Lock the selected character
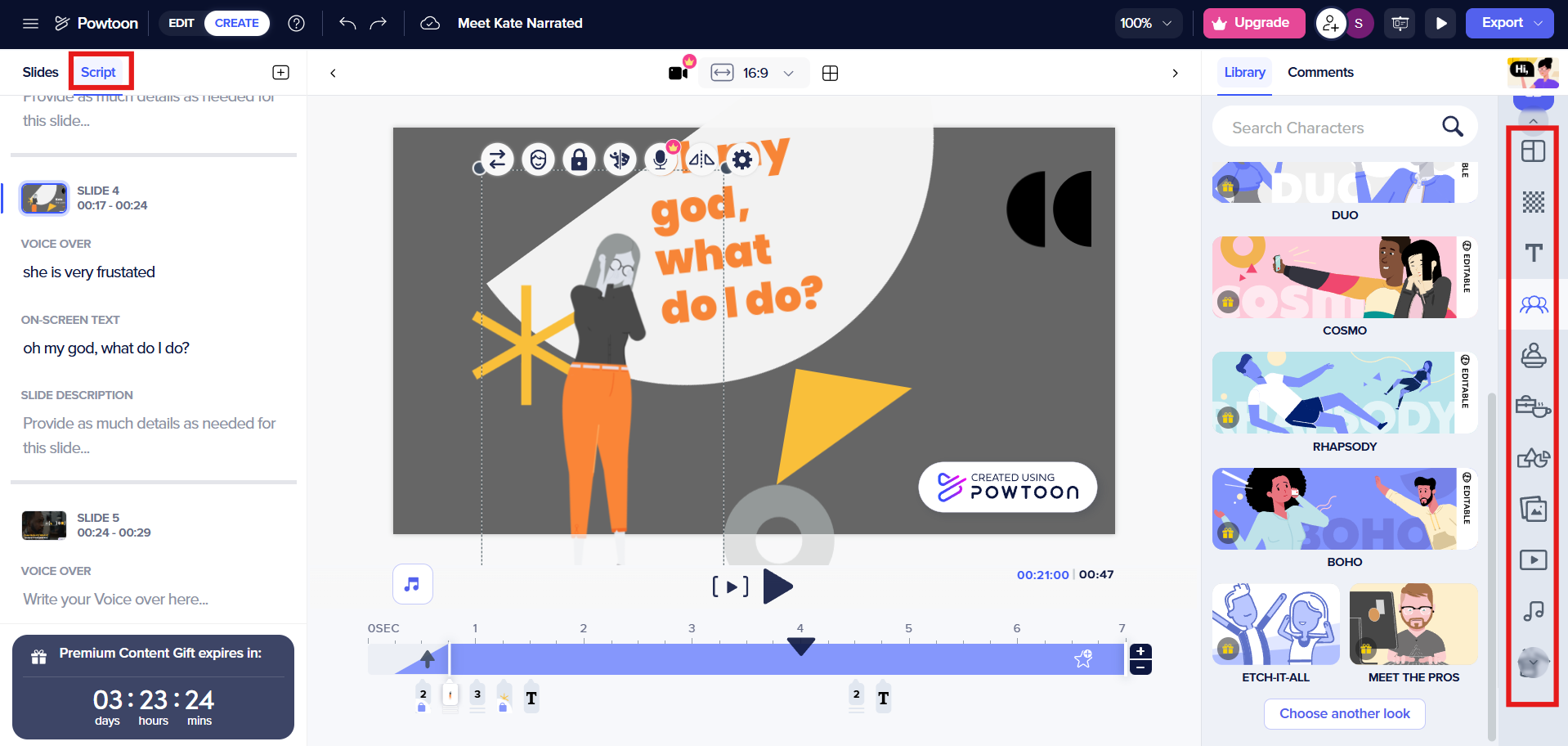This screenshot has width=1568, height=746. (x=579, y=160)
